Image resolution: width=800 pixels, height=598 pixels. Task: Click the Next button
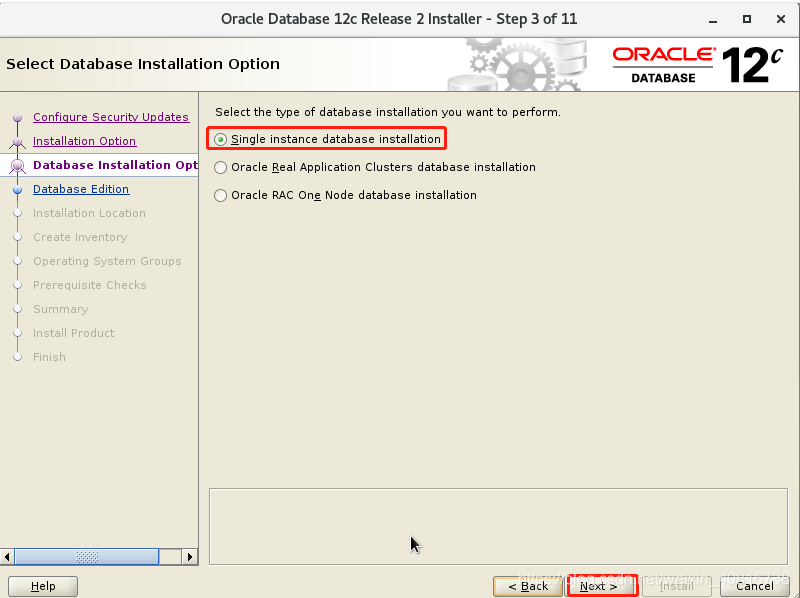(602, 586)
